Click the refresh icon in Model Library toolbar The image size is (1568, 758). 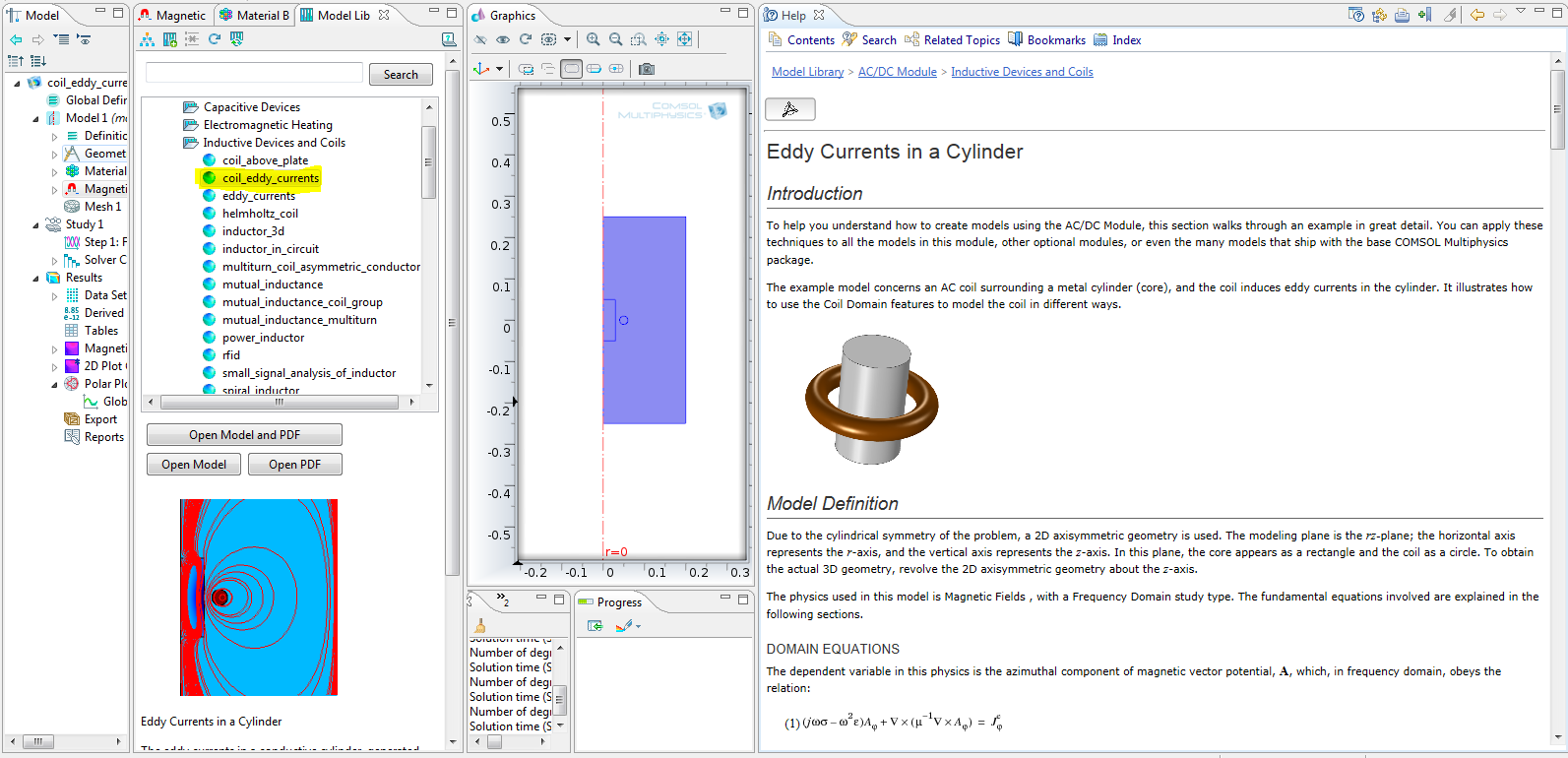pos(214,39)
